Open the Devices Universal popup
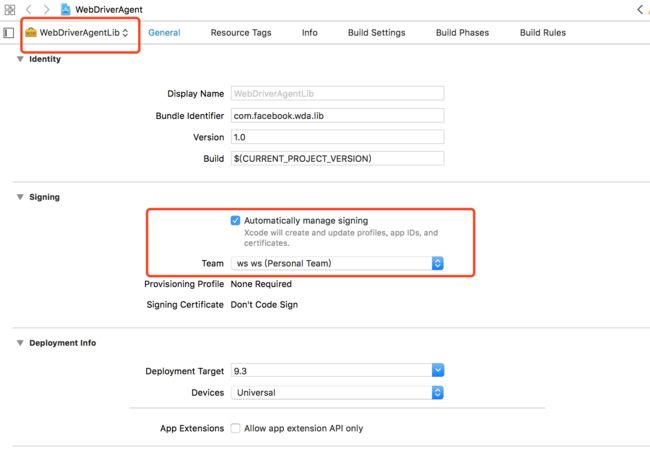This screenshot has height=452, width=650. pyautogui.click(x=337, y=392)
